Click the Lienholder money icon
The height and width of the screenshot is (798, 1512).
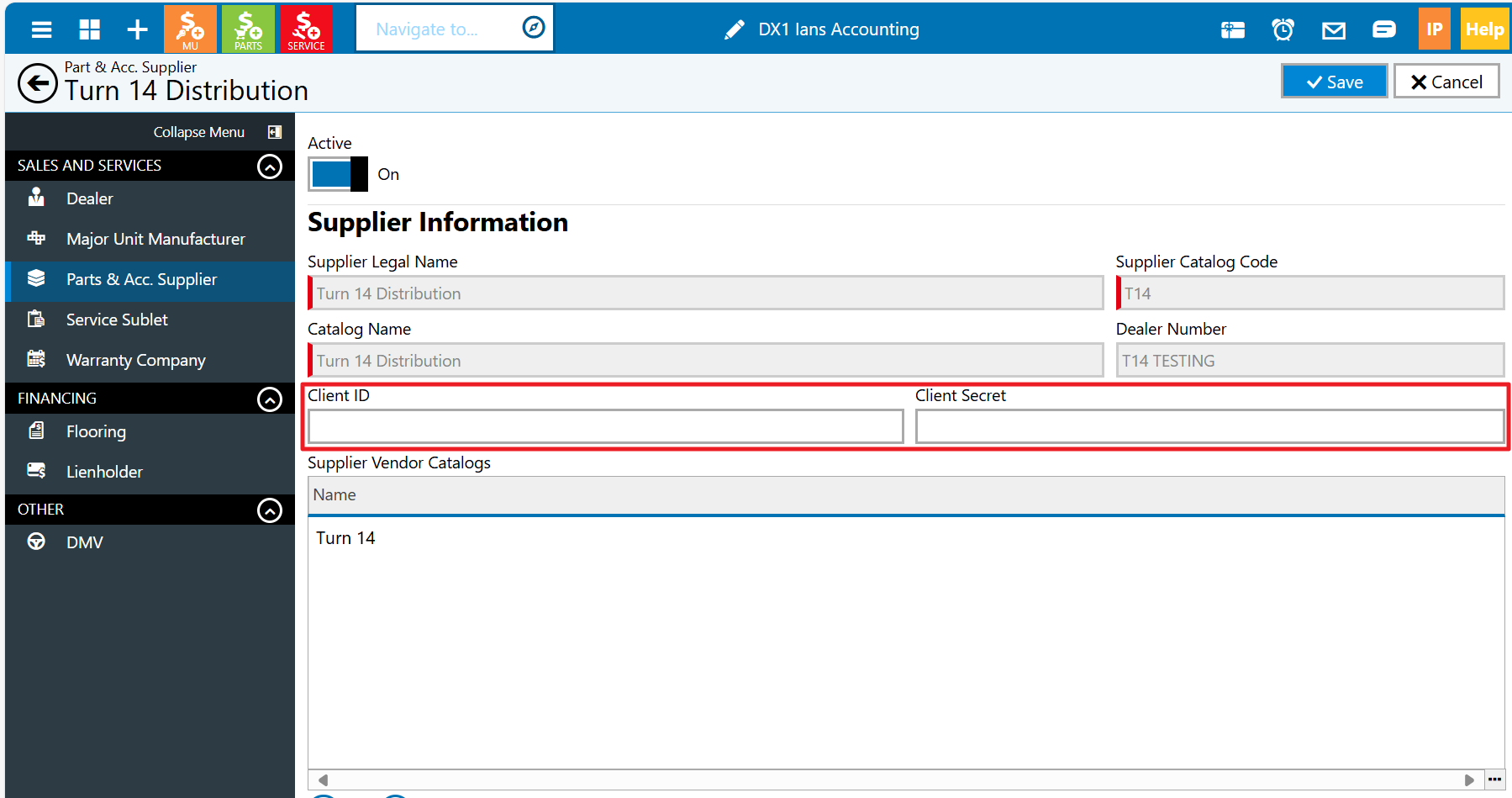[36, 470]
